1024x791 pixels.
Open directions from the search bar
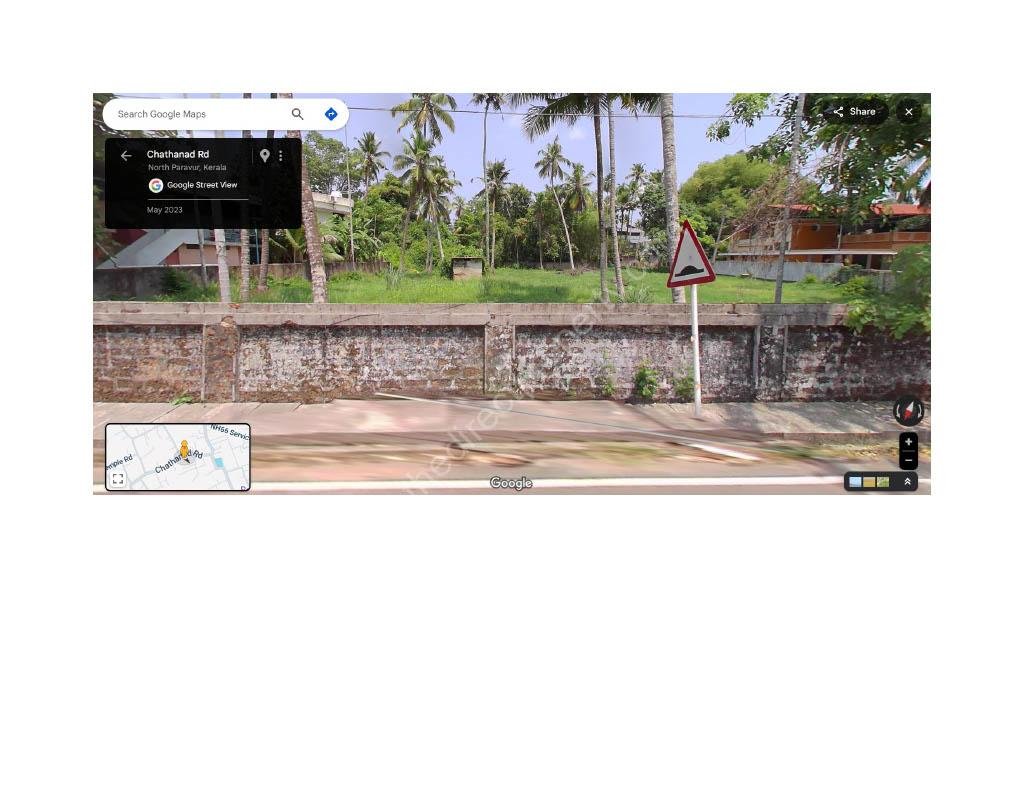coord(331,113)
